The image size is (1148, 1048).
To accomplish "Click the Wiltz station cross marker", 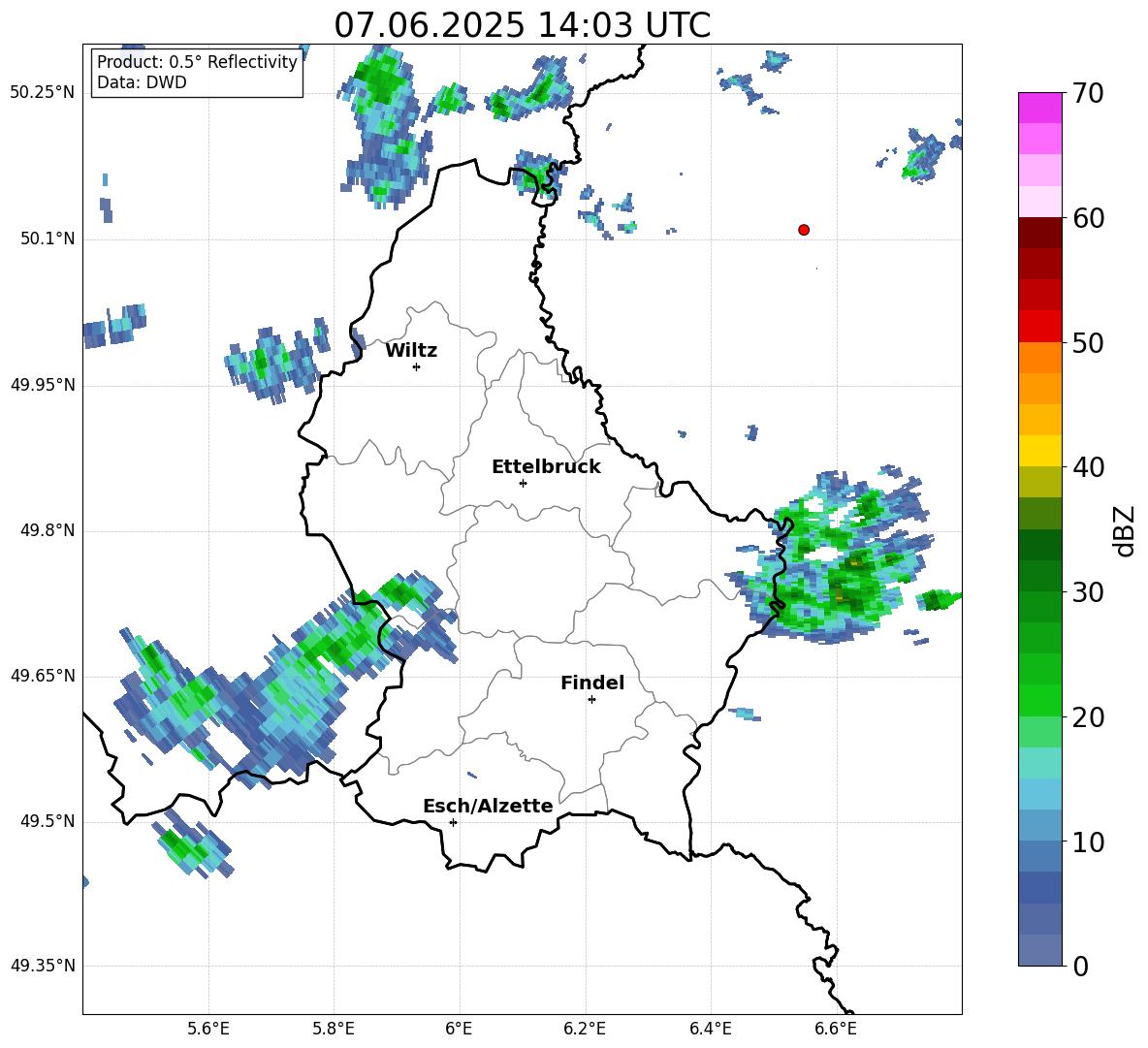I will click(416, 366).
